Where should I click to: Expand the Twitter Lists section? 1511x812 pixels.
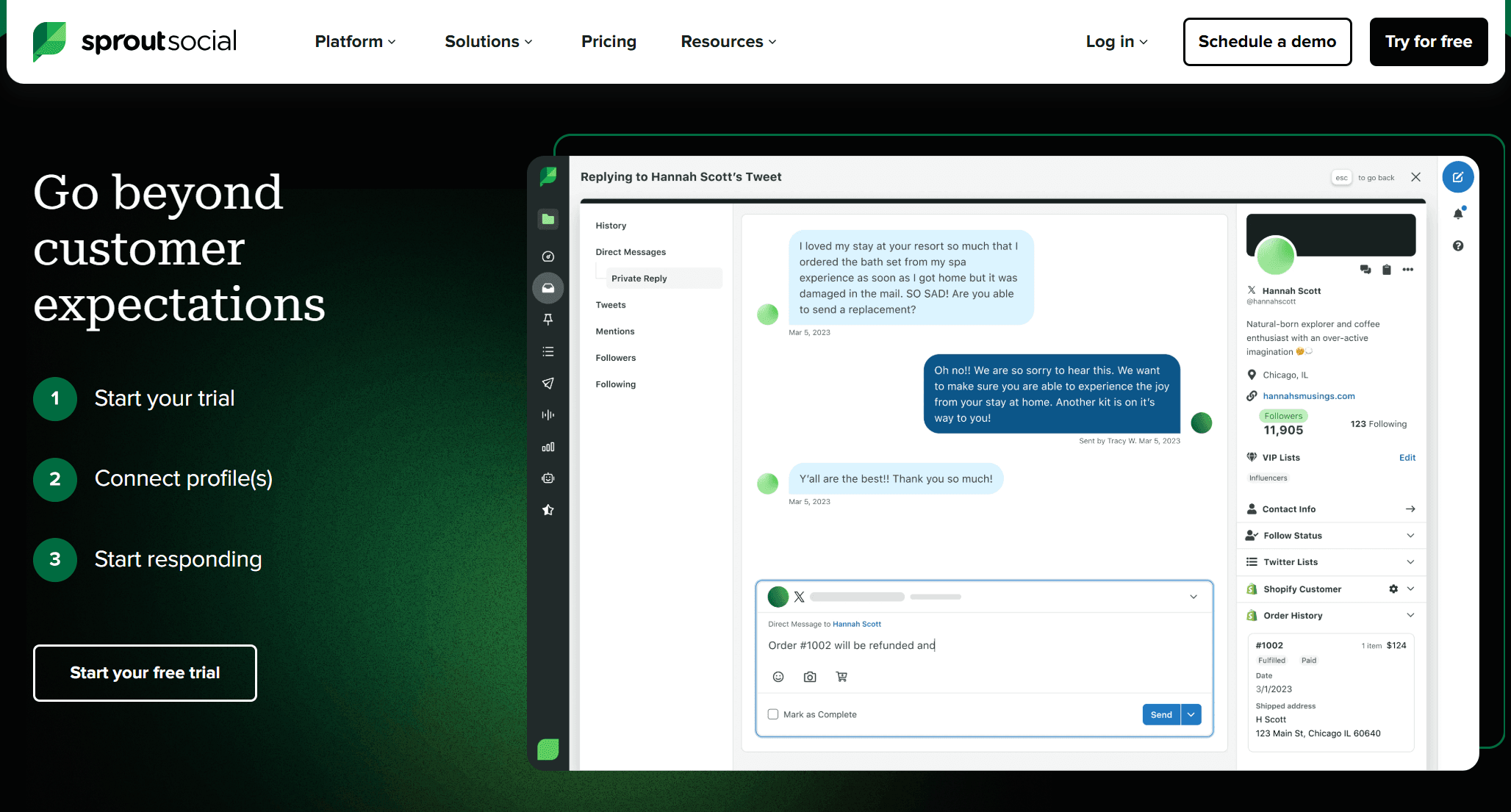pos(1410,562)
